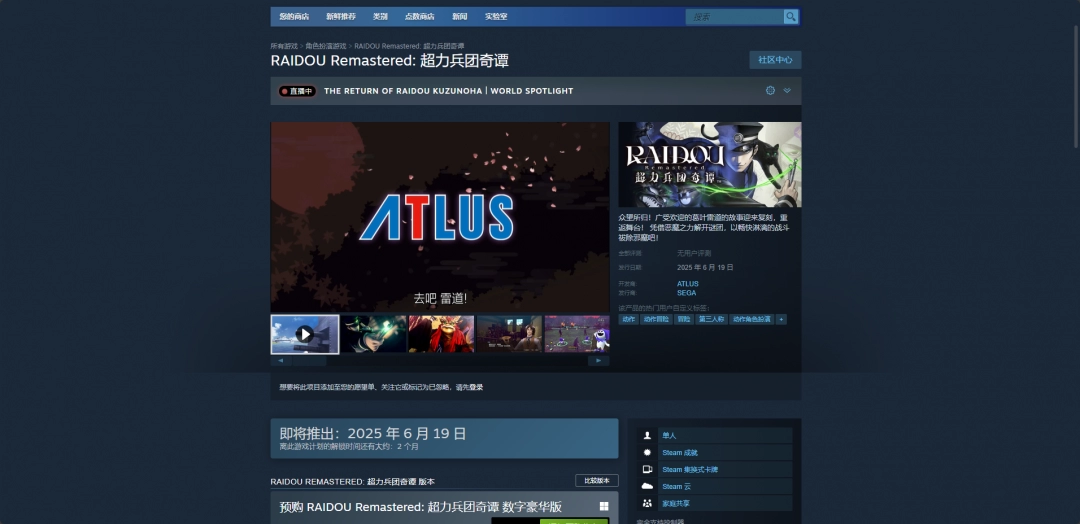Add a tag with the plus button
This screenshot has height=524, width=1080.
(780, 319)
